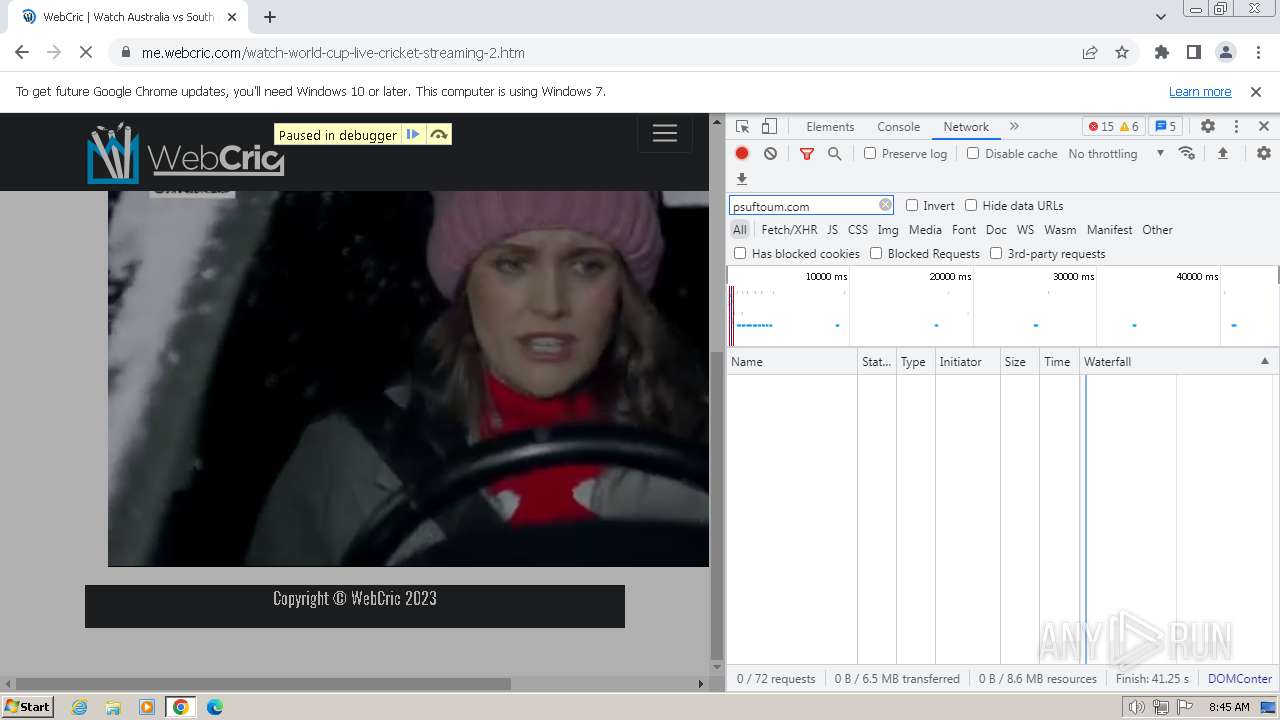Select the inspect element picker icon
This screenshot has height=720, width=1280.
pos(742,127)
